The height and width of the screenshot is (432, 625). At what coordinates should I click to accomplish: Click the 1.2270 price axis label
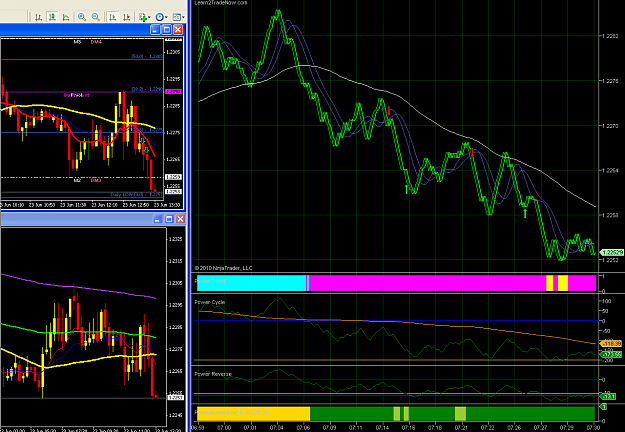click(610, 126)
